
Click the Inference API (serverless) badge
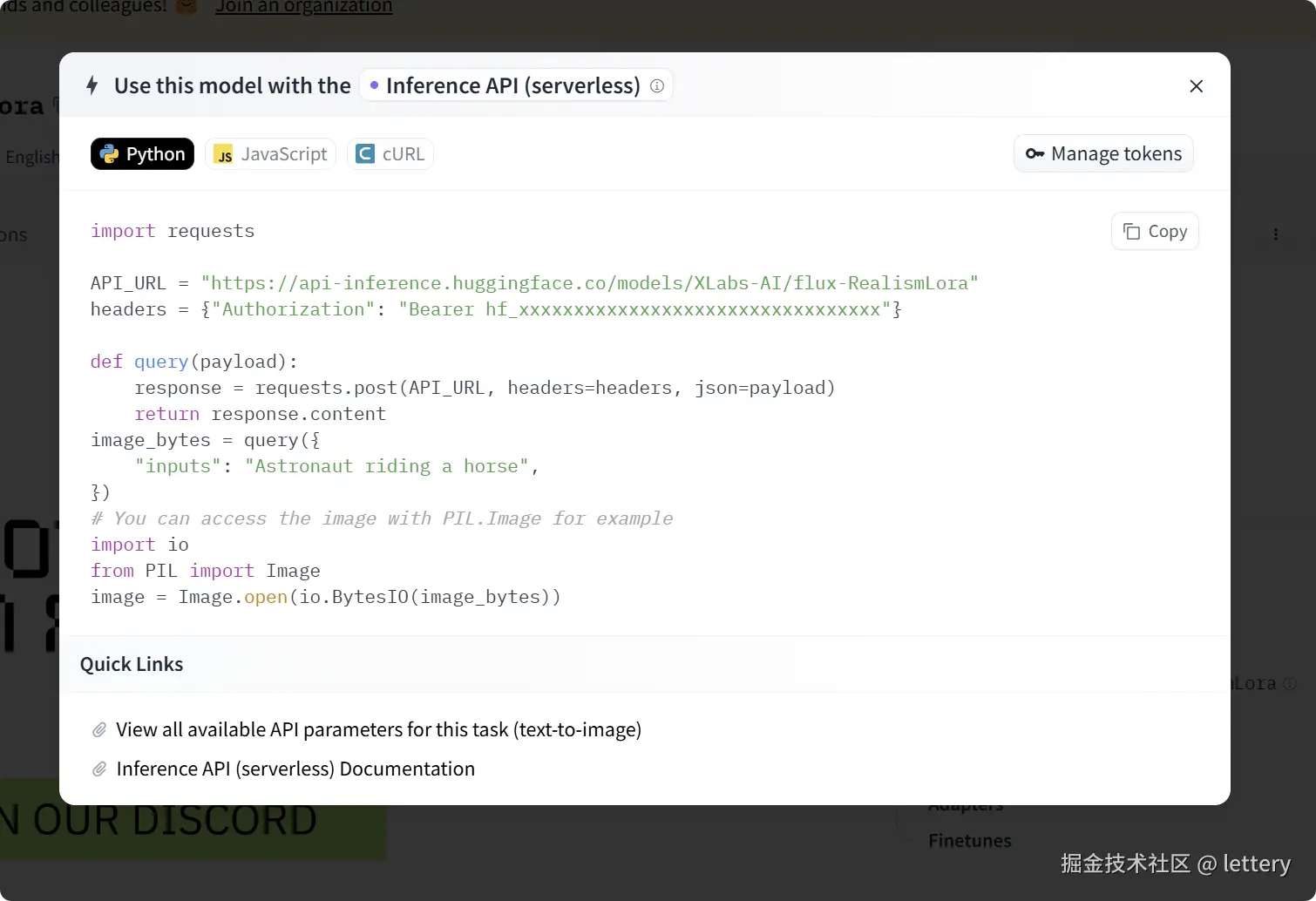pos(512,85)
